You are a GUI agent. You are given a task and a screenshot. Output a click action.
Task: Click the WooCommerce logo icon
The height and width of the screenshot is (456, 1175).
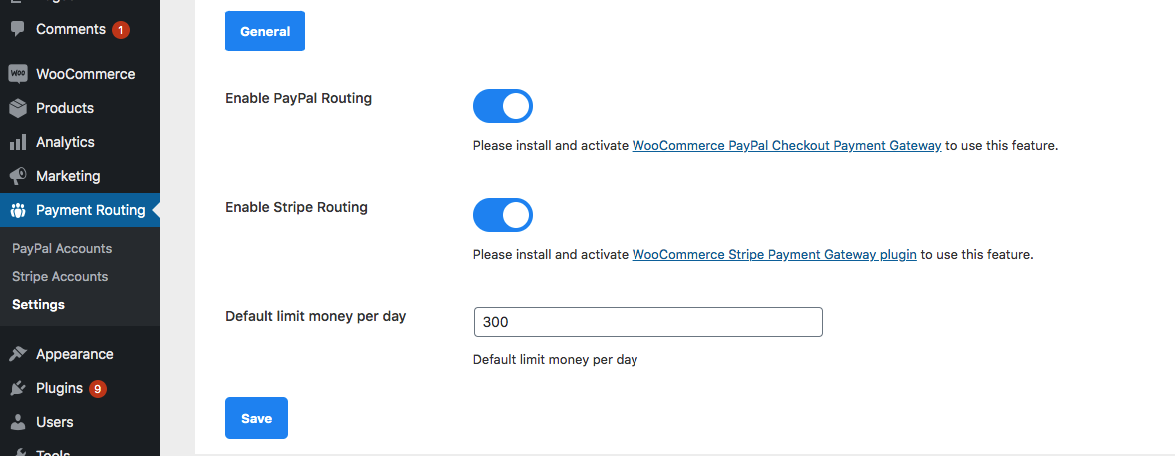(x=17, y=74)
